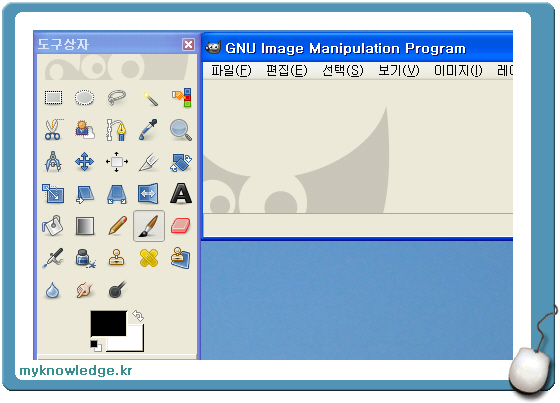Select the Select by Color tool
Image resolution: width=560 pixels, height=403 pixels.
tap(181, 98)
